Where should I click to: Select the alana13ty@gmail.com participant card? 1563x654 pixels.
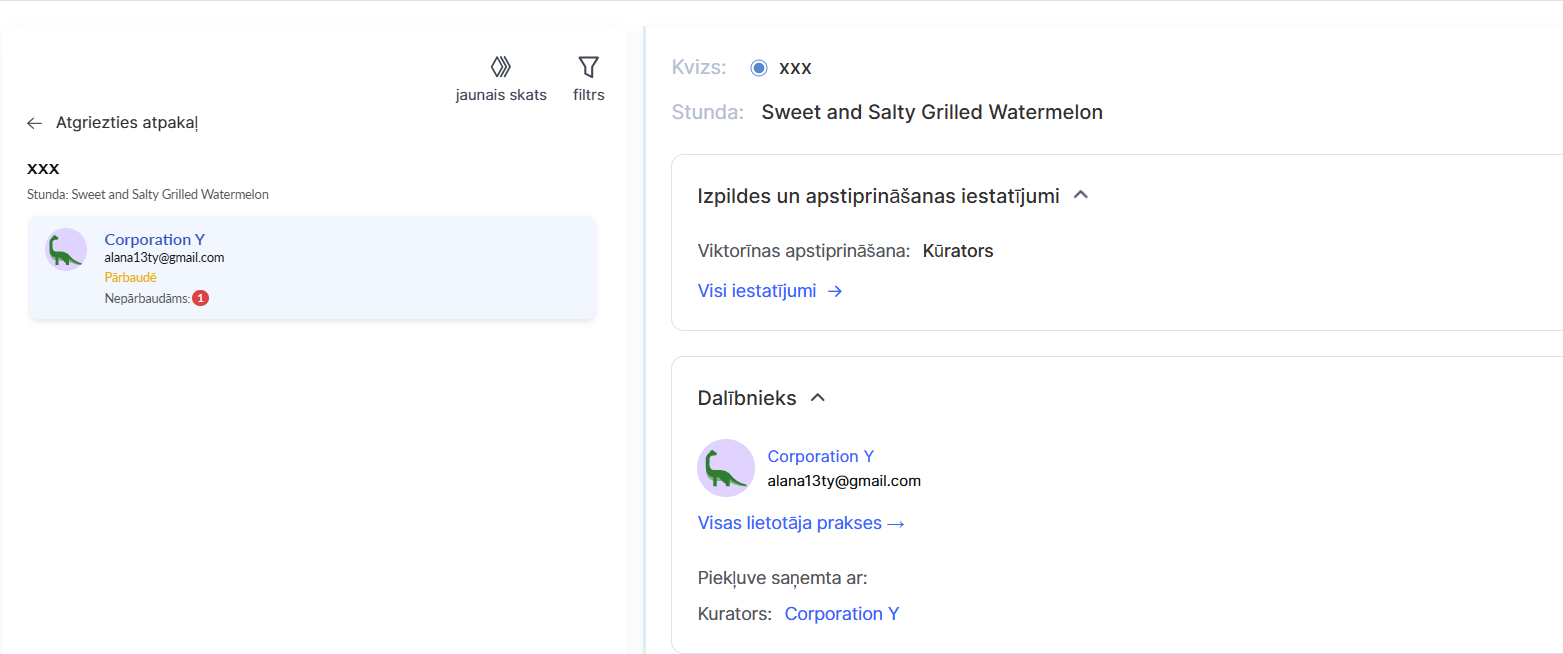[400, 268]
